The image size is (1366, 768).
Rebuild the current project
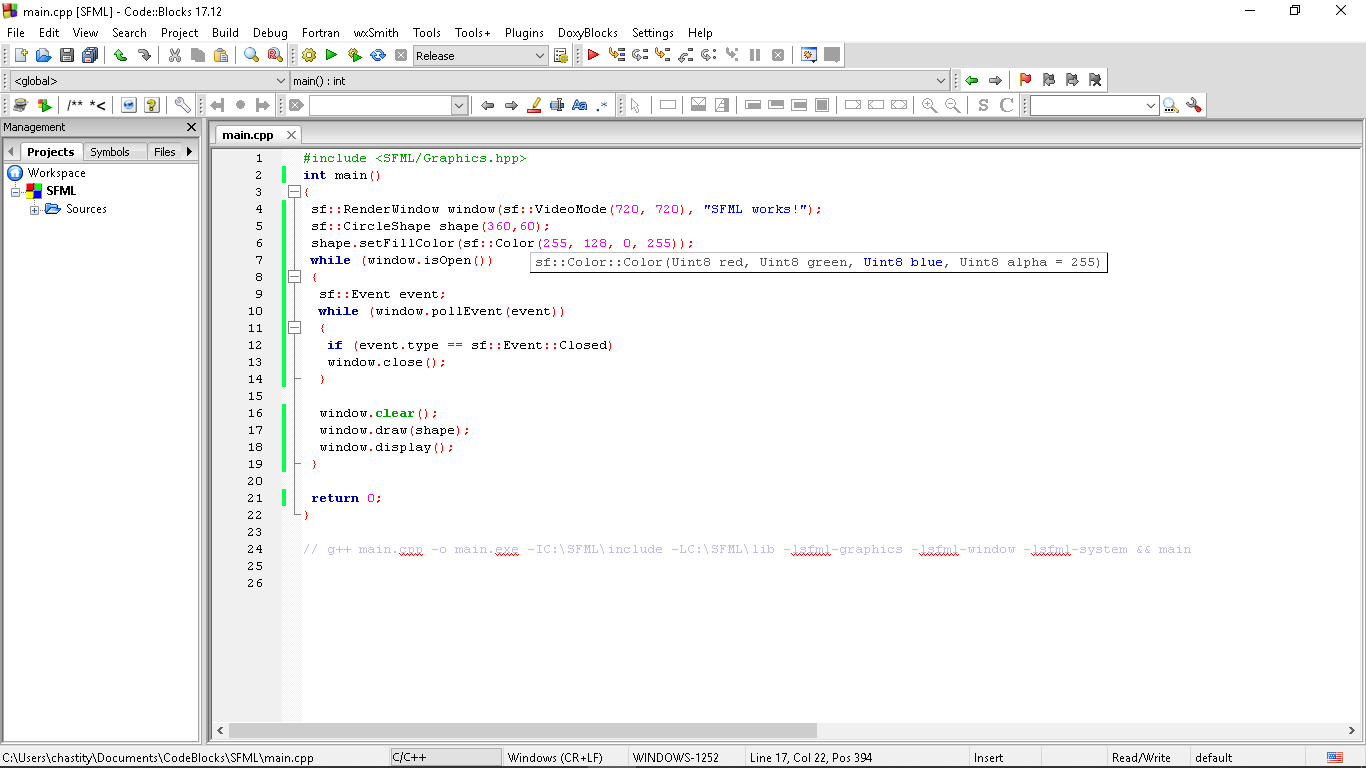click(376, 55)
